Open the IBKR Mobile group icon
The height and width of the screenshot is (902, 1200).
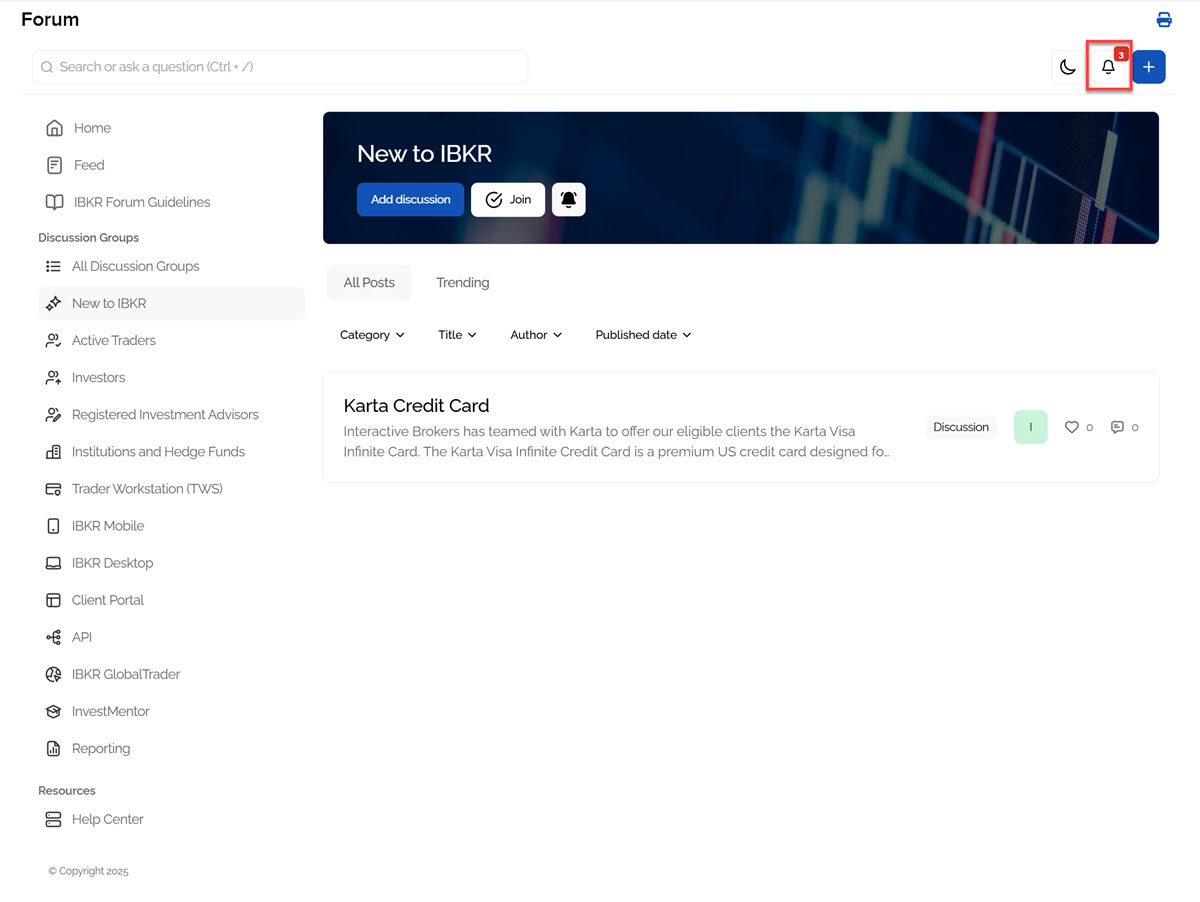[x=53, y=525]
